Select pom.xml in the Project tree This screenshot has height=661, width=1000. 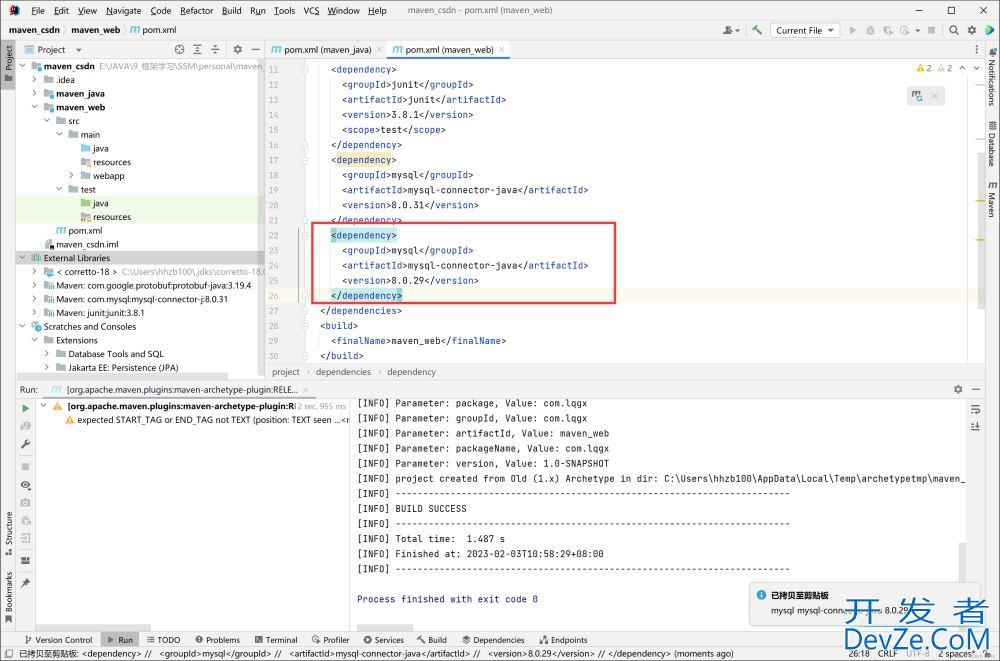[85, 230]
